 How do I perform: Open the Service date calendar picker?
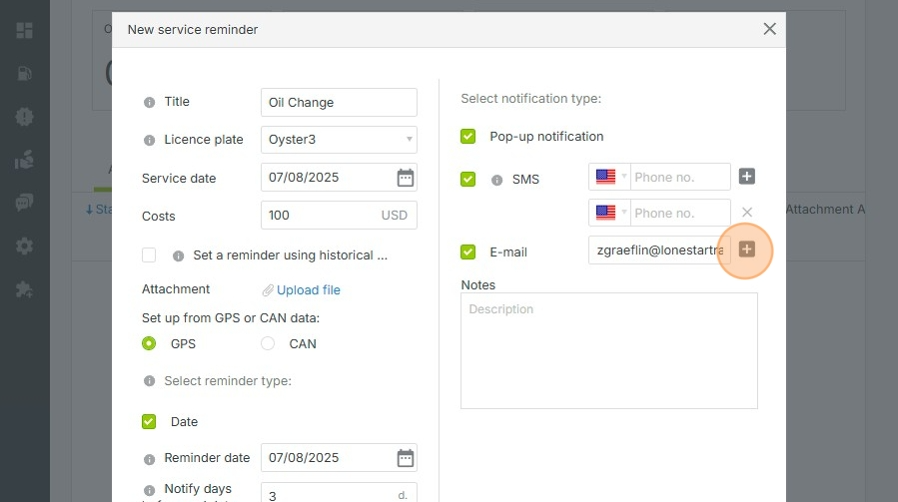click(x=405, y=178)
